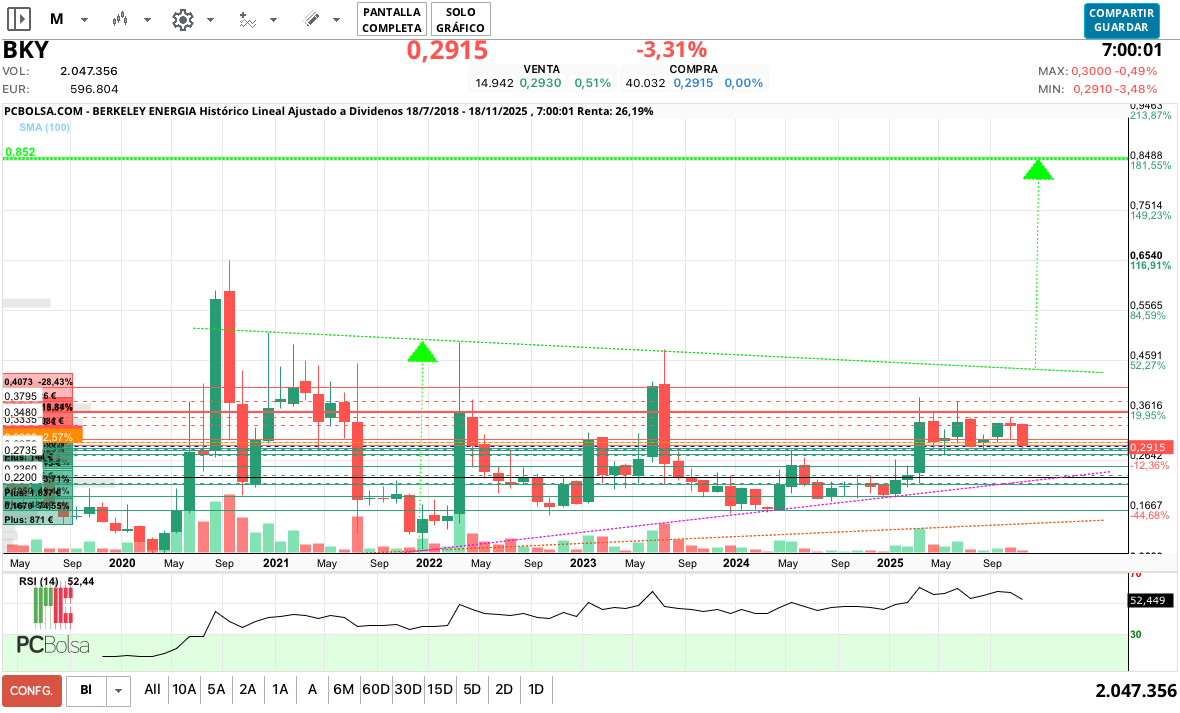Click the BKY ticker symbol
The height and width of the screenshot is (713, 1180).
(x=26, y=50)
